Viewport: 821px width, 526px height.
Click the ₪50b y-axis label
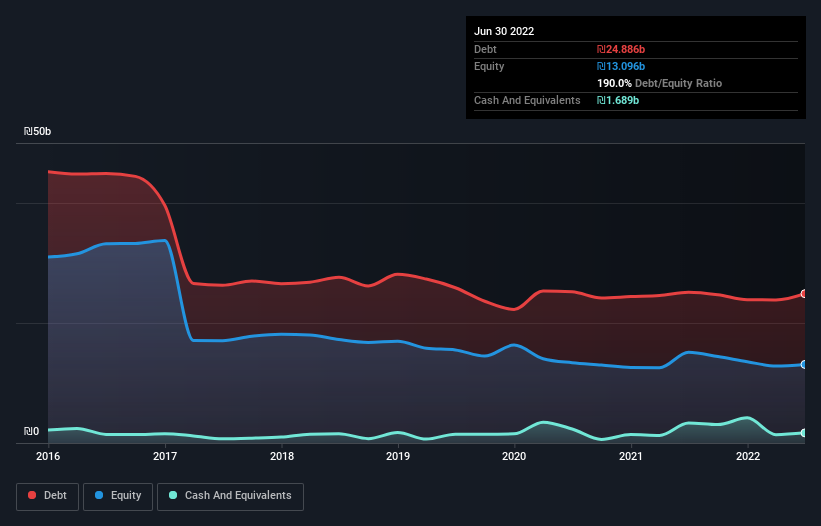point(37,131)
